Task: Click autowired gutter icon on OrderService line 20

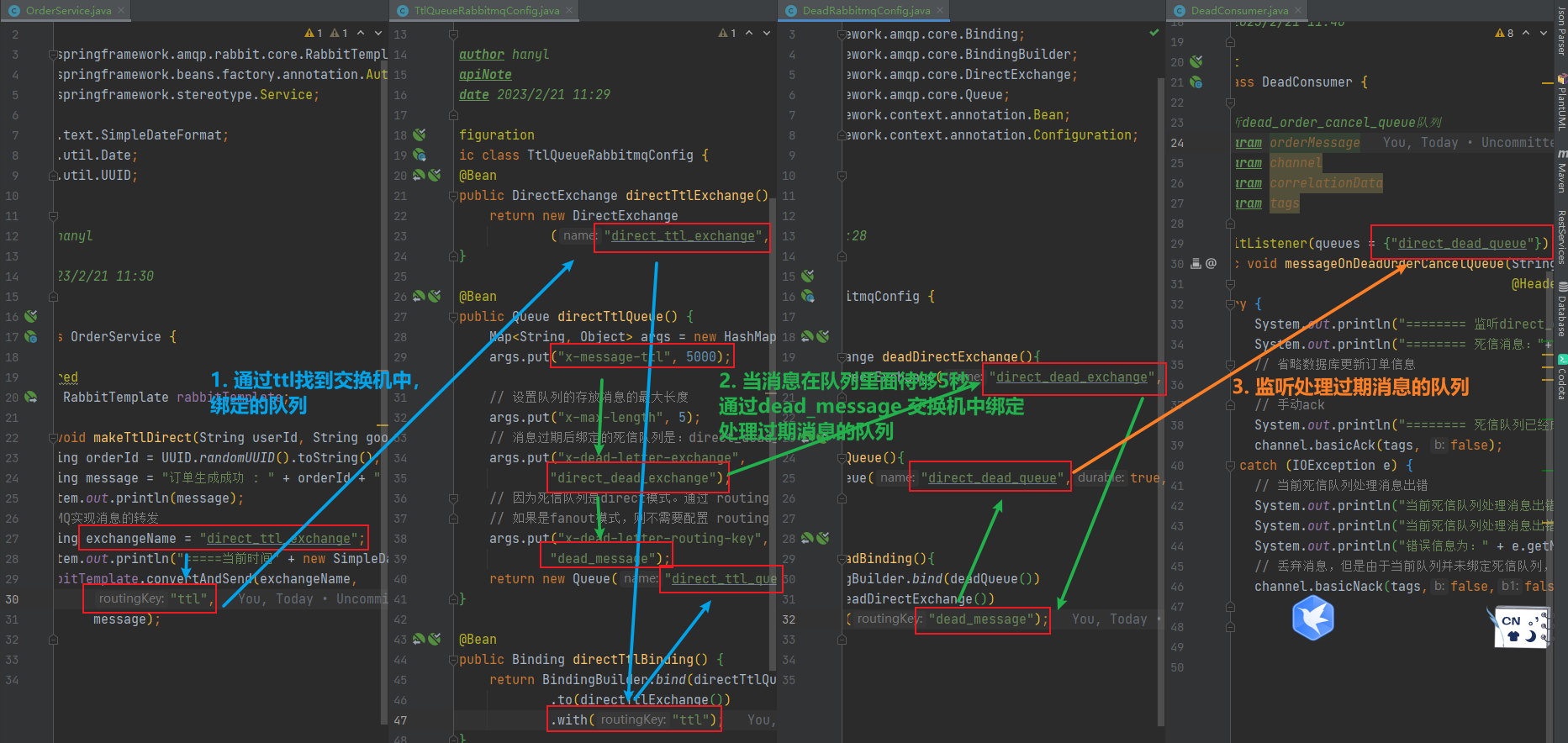Action: click(31, 398)
